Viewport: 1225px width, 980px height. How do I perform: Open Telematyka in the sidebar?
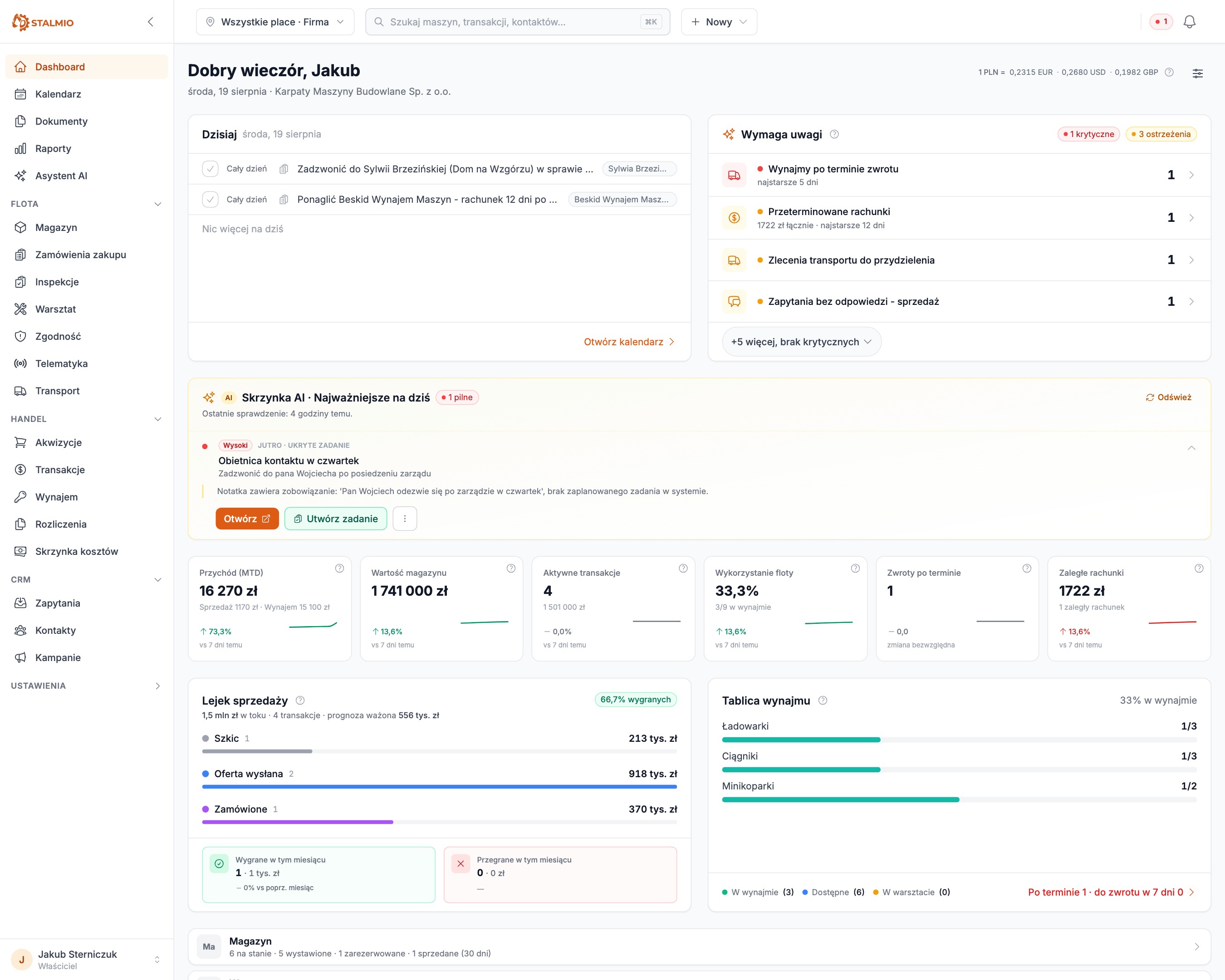click(86, 363)
